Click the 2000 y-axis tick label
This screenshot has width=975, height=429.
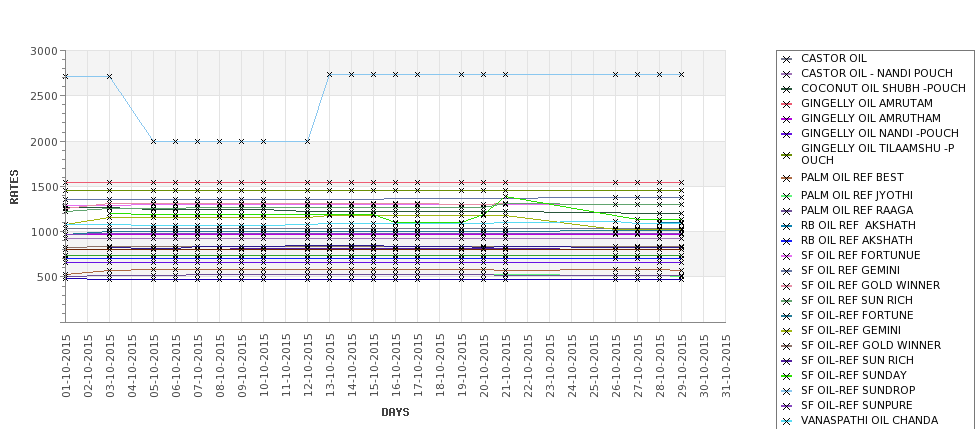pyautogui.click(x=44, y=141)
